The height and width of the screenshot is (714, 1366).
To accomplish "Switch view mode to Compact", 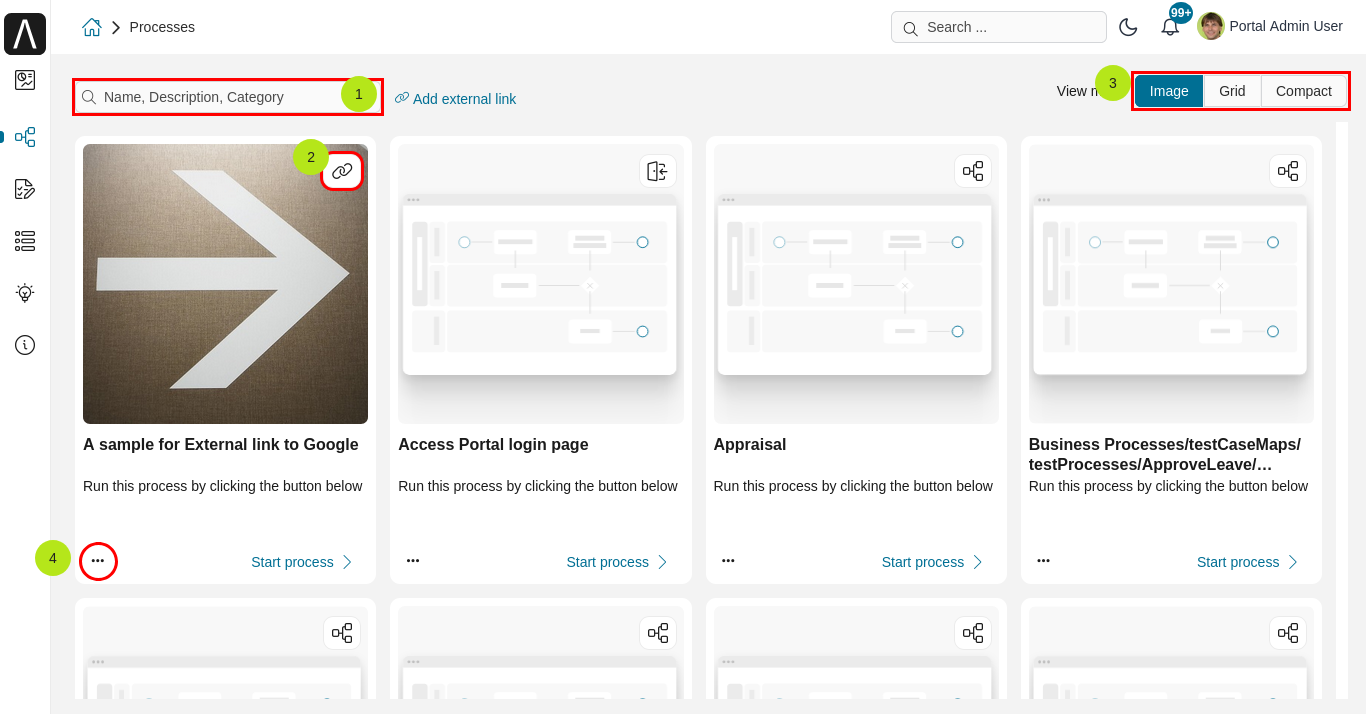I will pos(1304,91).
